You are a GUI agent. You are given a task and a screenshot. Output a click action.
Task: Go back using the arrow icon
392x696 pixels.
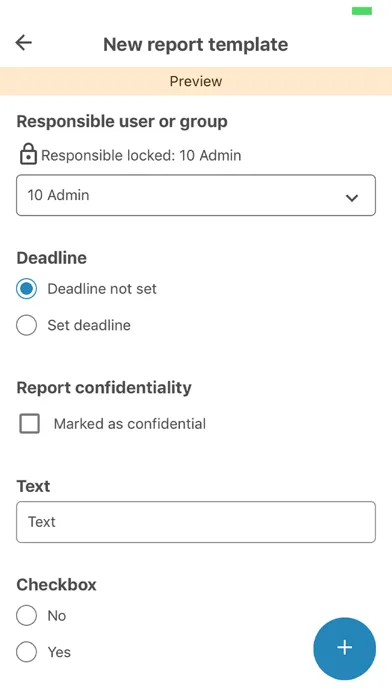click(x=24, y=43)
